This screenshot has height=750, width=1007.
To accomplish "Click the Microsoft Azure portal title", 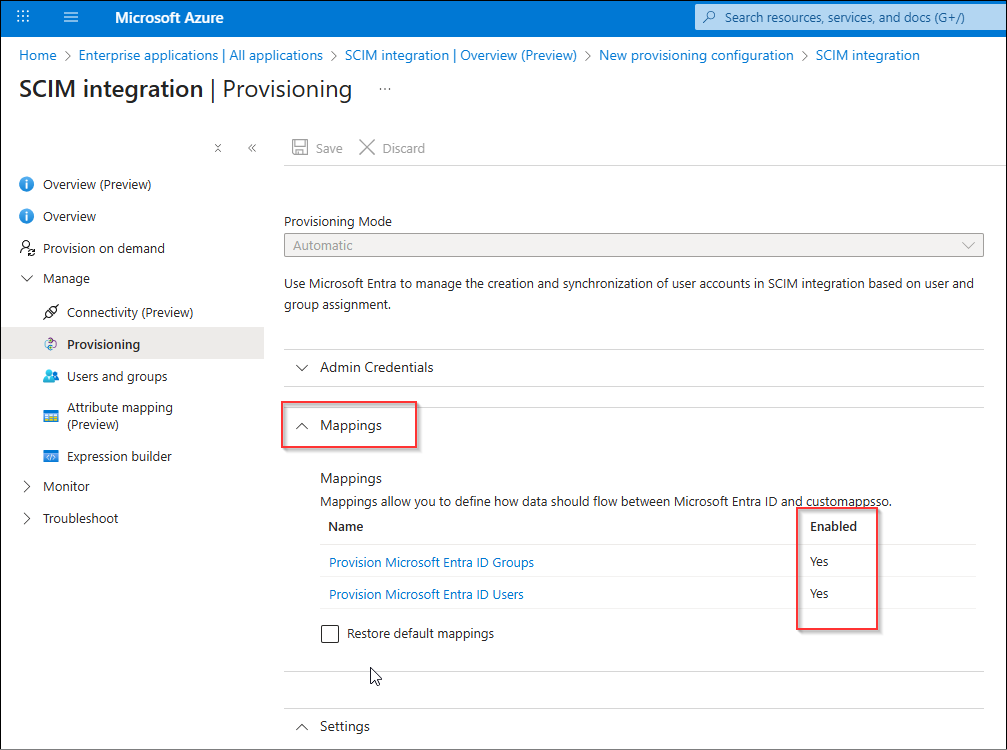I will coord(169,17).
